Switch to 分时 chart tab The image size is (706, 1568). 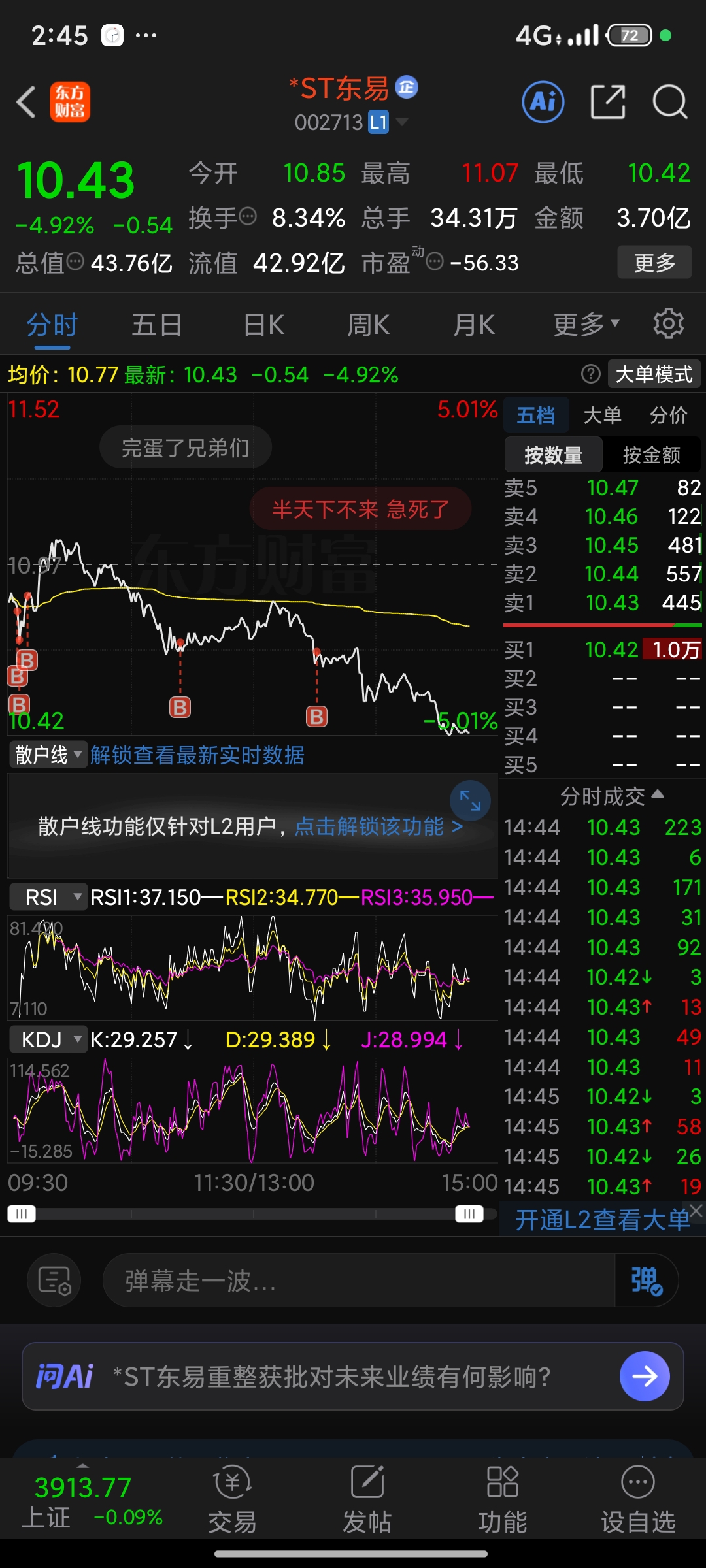point(52,324)
